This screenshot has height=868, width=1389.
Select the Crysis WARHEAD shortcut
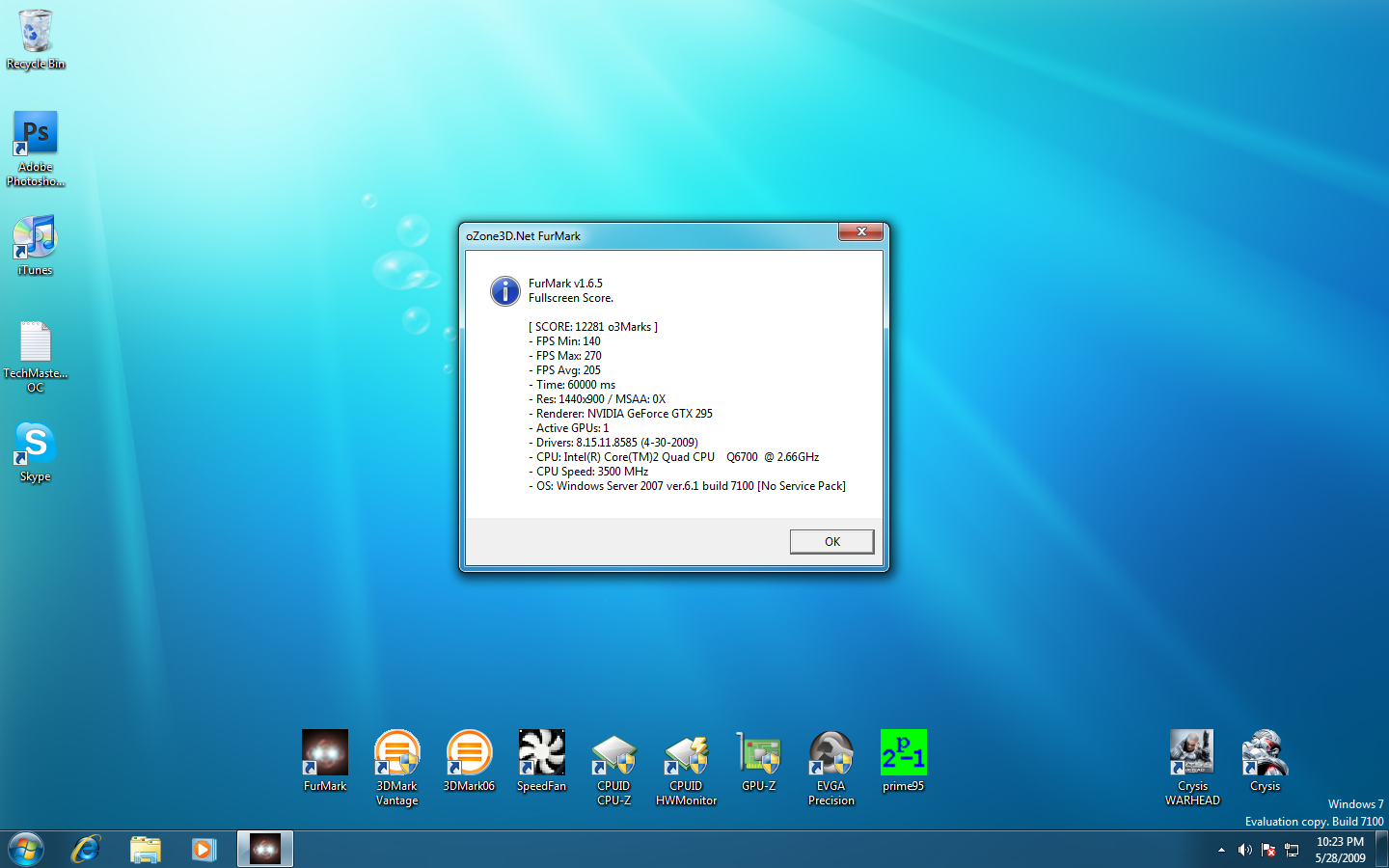click(1192, 768)
